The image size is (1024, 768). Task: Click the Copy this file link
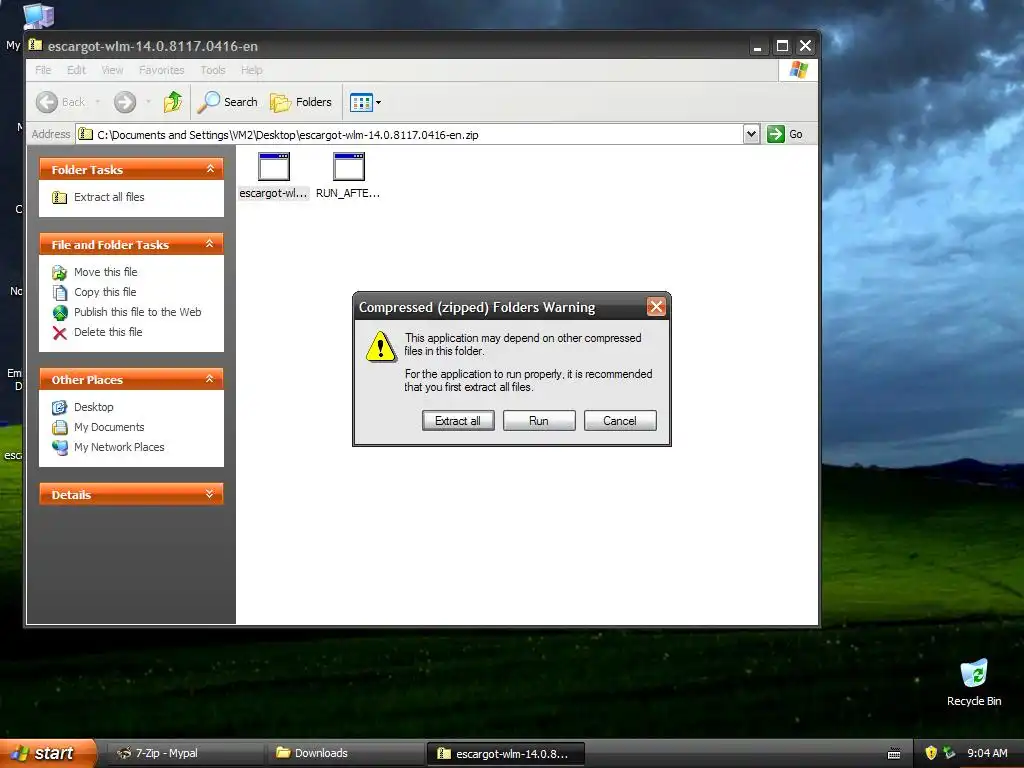point(105,292)
